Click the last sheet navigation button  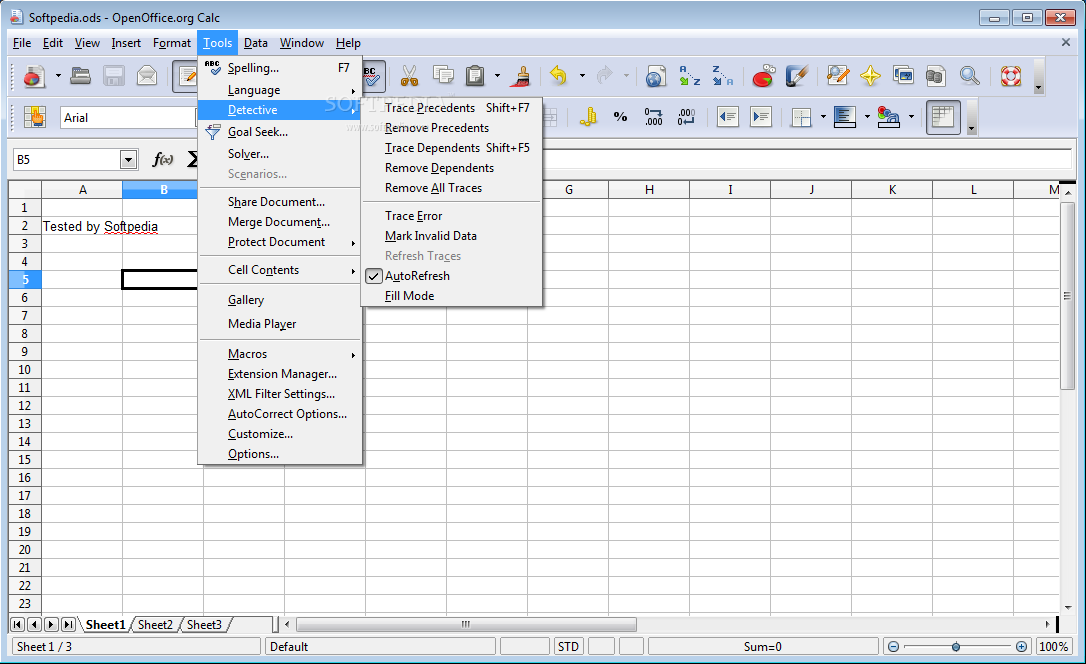pos(68,625)
